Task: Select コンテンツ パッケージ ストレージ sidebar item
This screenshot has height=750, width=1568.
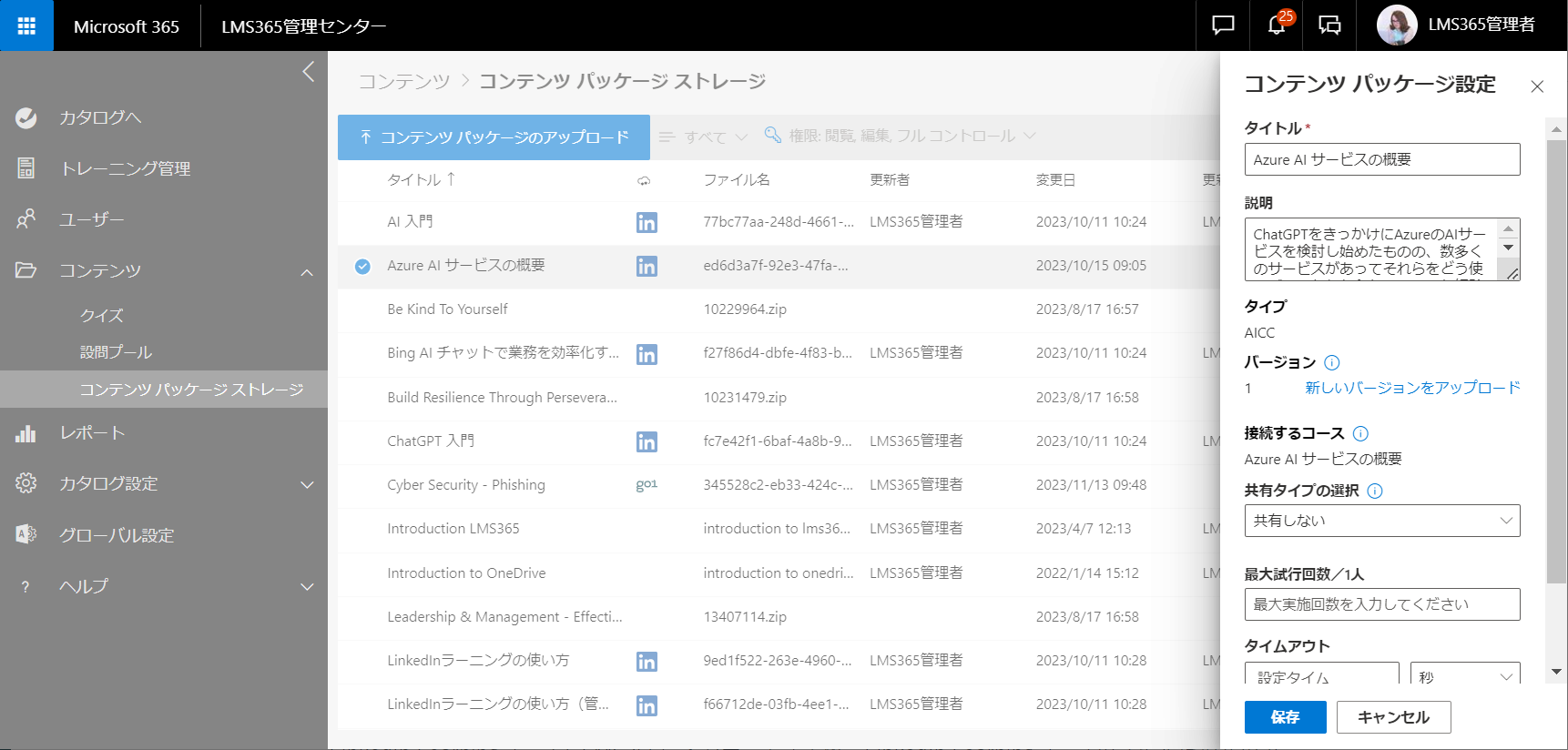Action: pyautogui.click(x=164, y=390)
